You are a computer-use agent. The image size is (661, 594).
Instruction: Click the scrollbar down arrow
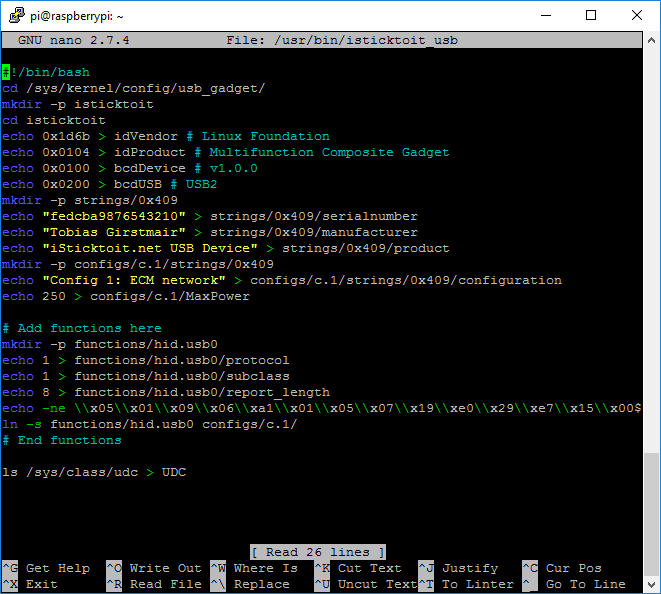click(651, 584)
